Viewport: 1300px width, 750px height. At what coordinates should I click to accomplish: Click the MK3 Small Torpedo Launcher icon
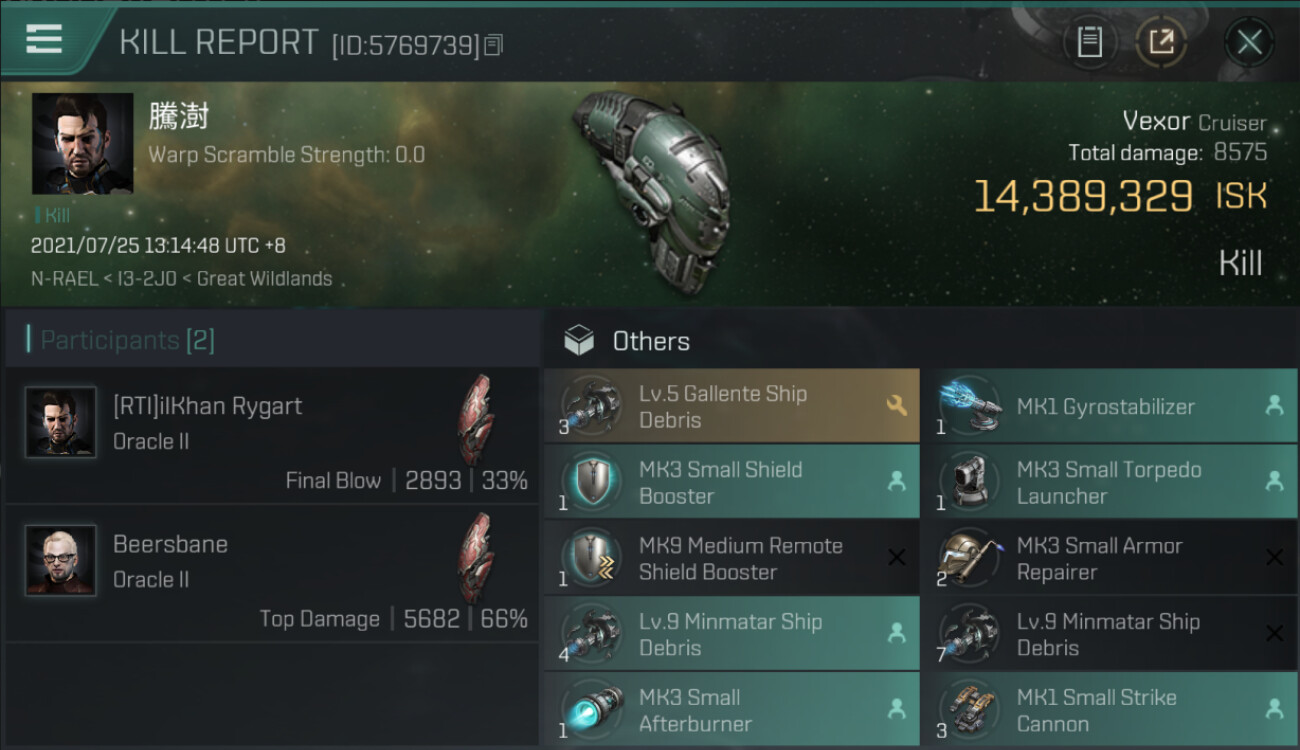969,482
